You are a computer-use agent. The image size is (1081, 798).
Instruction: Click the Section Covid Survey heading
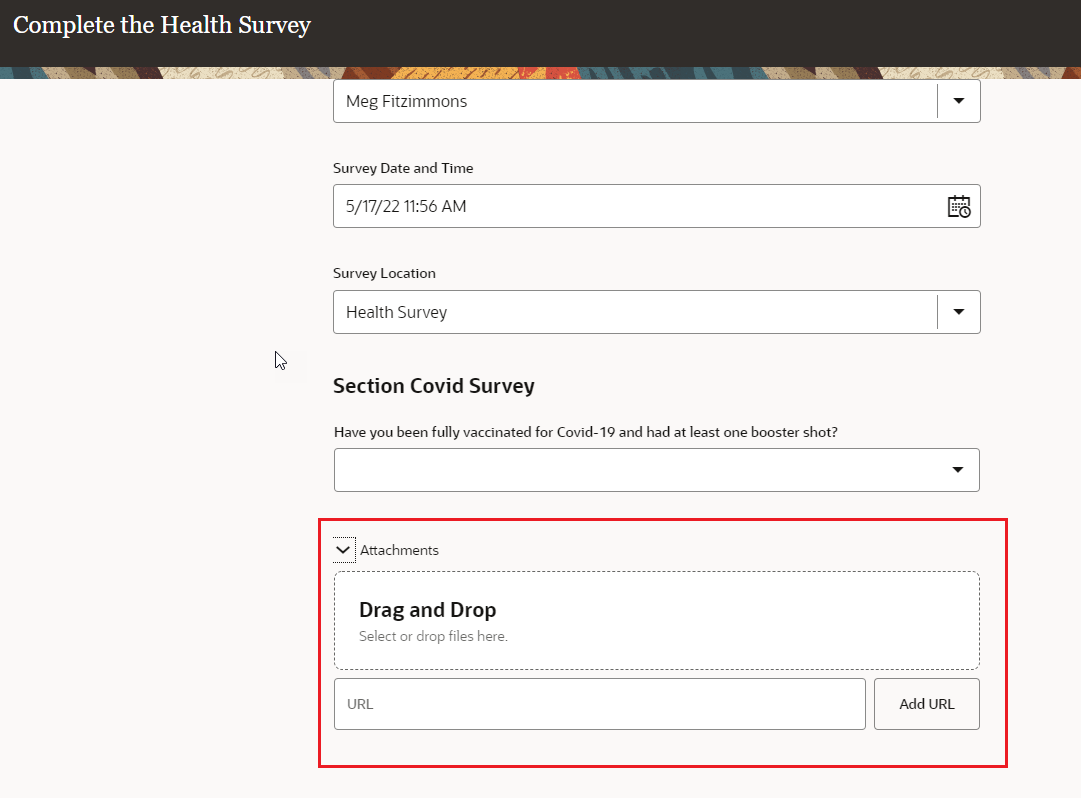click(x=434, y=385)
